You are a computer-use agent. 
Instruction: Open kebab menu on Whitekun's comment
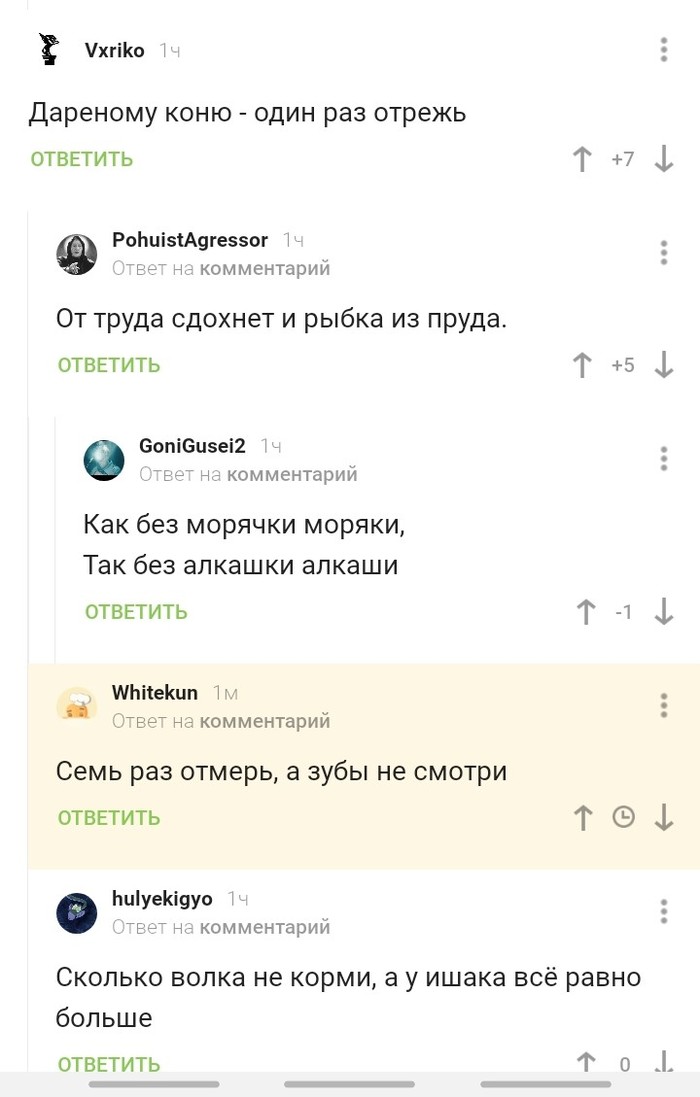[664, 705]
